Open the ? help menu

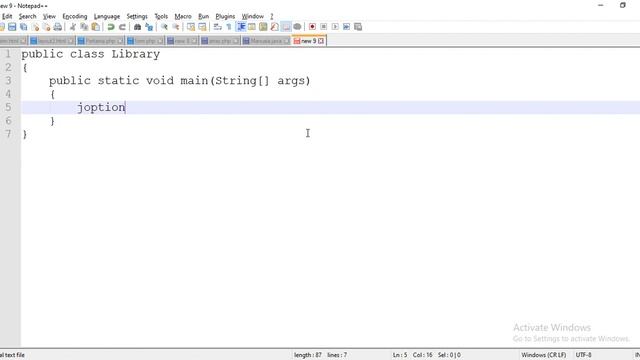click(271, 16)
